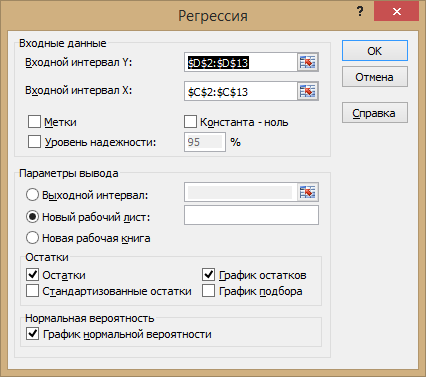Toggle the Константа - ноль checkbox

click(x=190, y=122)
